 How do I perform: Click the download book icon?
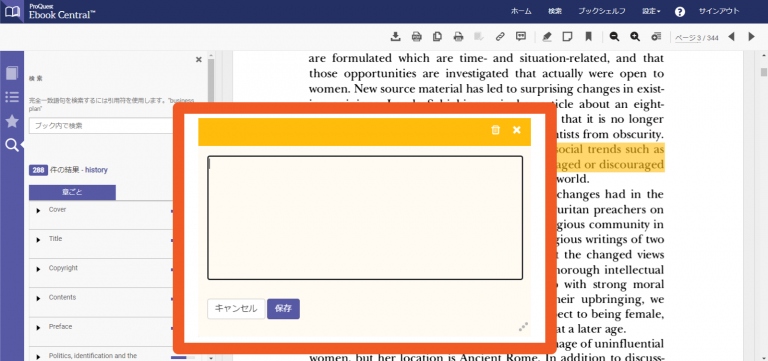click(x=396, y=36)
